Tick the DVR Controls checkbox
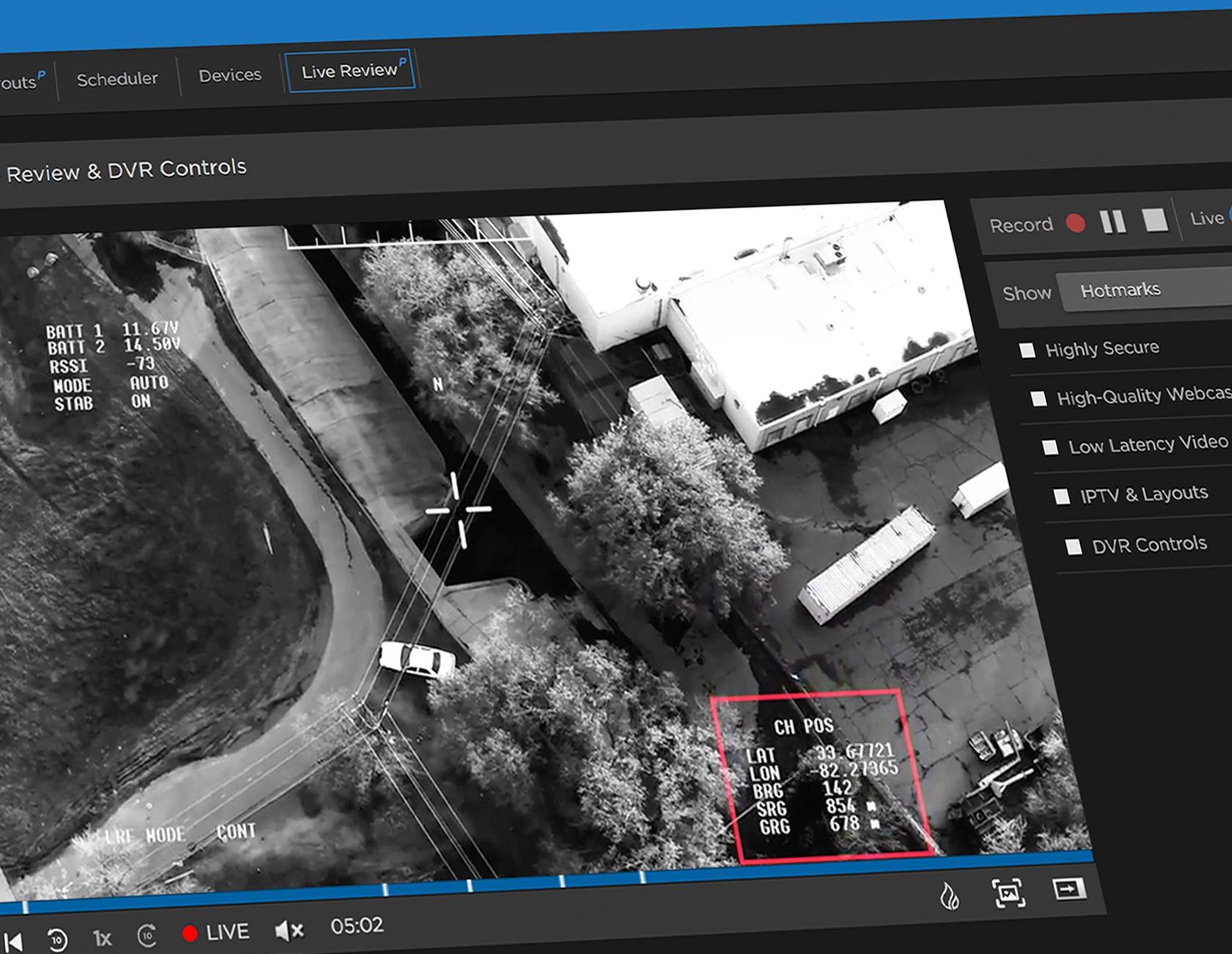 (x=1074, y=547)
